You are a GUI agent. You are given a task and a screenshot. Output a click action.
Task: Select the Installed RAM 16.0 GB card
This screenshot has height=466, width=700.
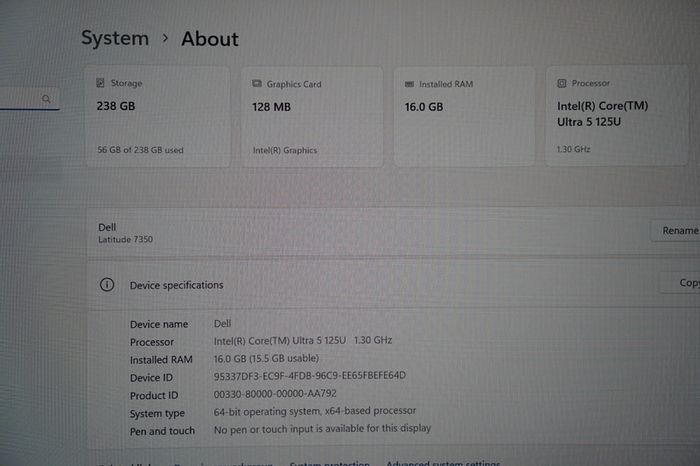tap(464, 116)
